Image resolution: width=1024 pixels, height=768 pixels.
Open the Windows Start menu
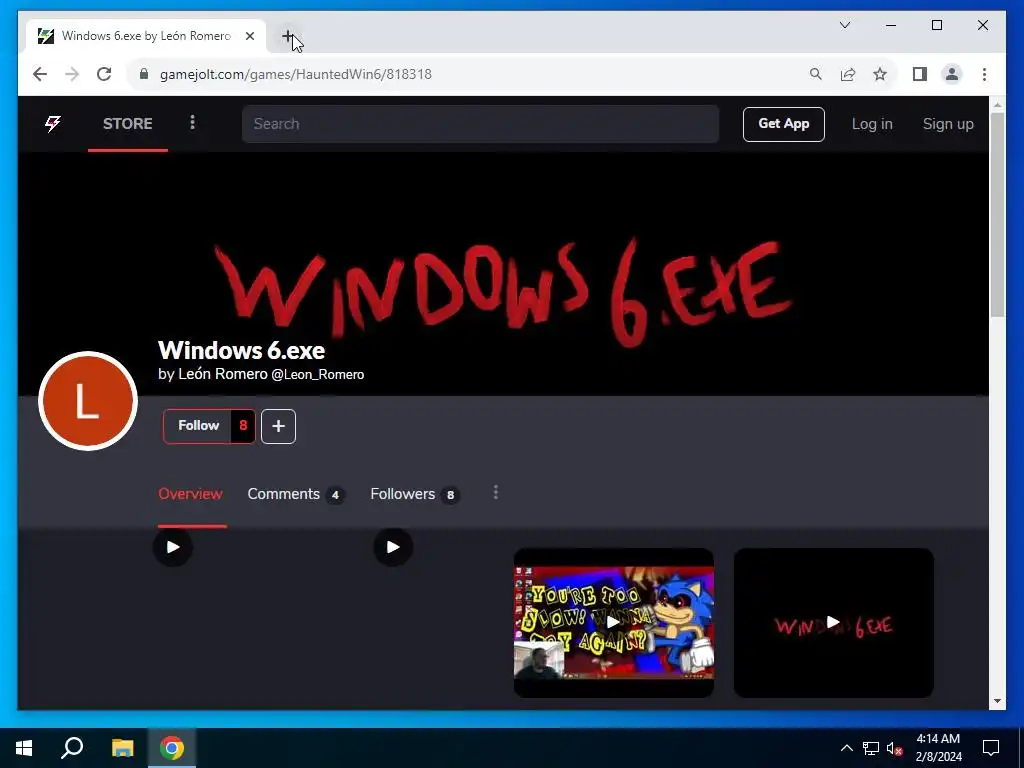pyautogui.click(x=24, y=748)
